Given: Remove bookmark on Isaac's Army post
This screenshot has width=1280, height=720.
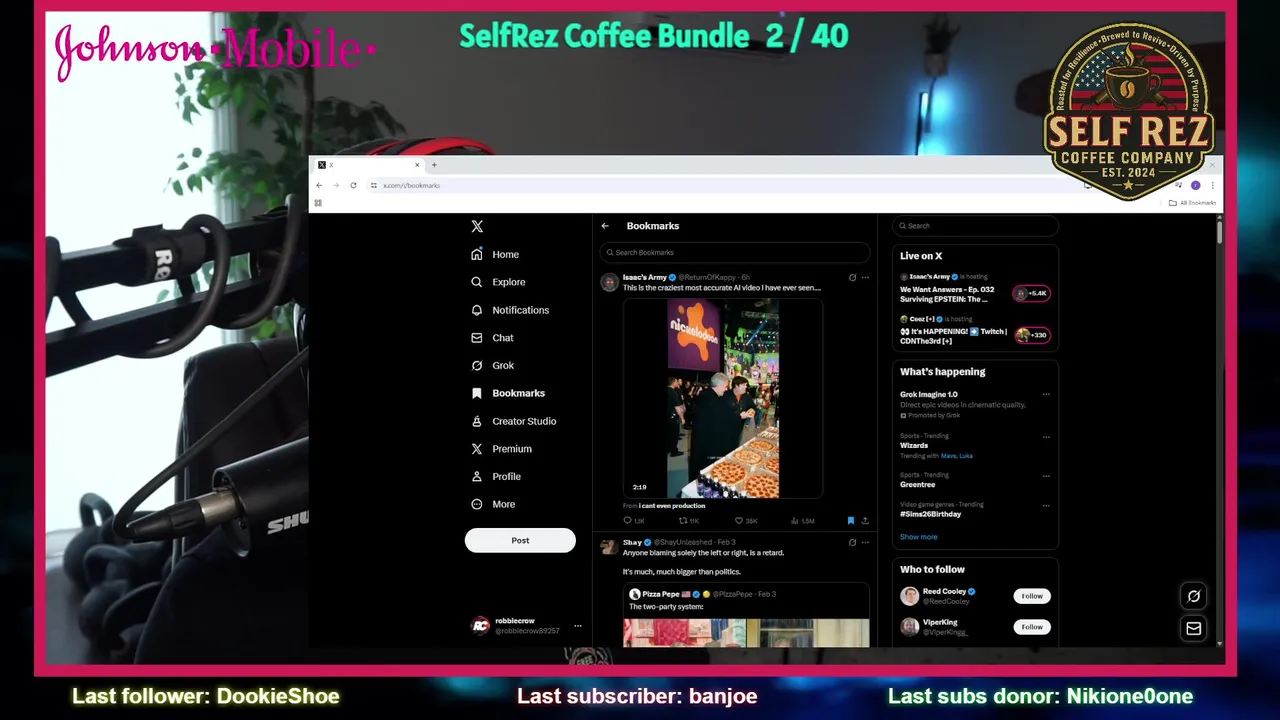Looking at the screenshot, I should 851,521.
